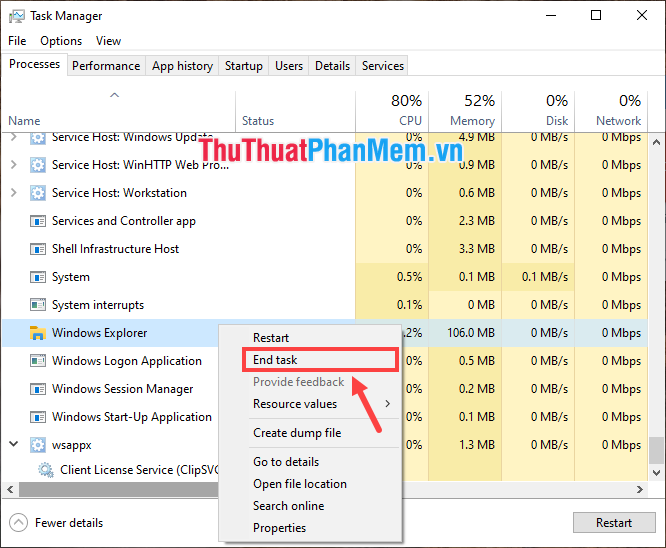The image size is (666, 548).
Task: Switch to the Performance tab
Action: tap(106, 66)
